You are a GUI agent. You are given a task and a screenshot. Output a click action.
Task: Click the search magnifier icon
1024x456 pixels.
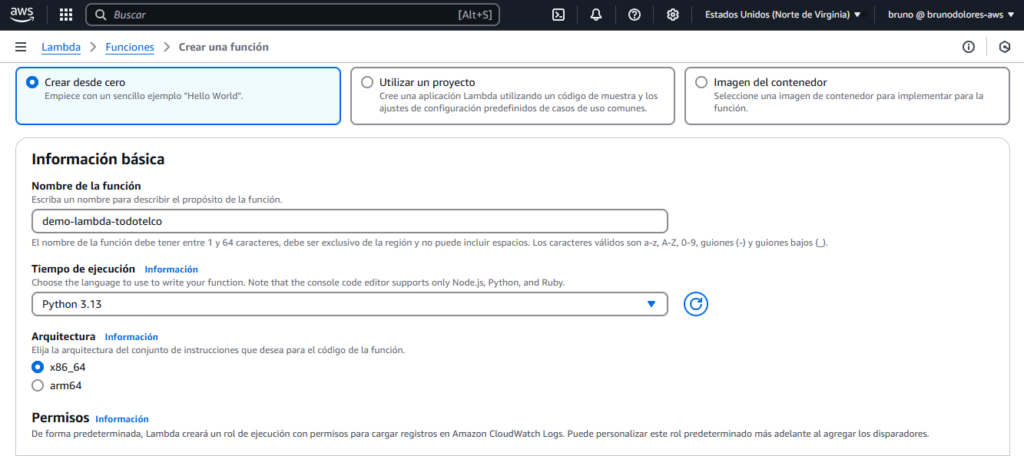coord(101,15)
